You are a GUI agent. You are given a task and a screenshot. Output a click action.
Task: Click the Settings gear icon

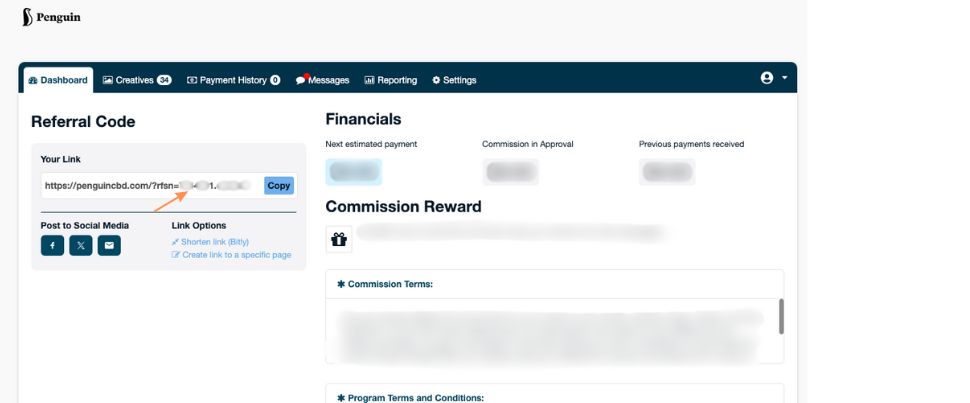click(436, 80)
